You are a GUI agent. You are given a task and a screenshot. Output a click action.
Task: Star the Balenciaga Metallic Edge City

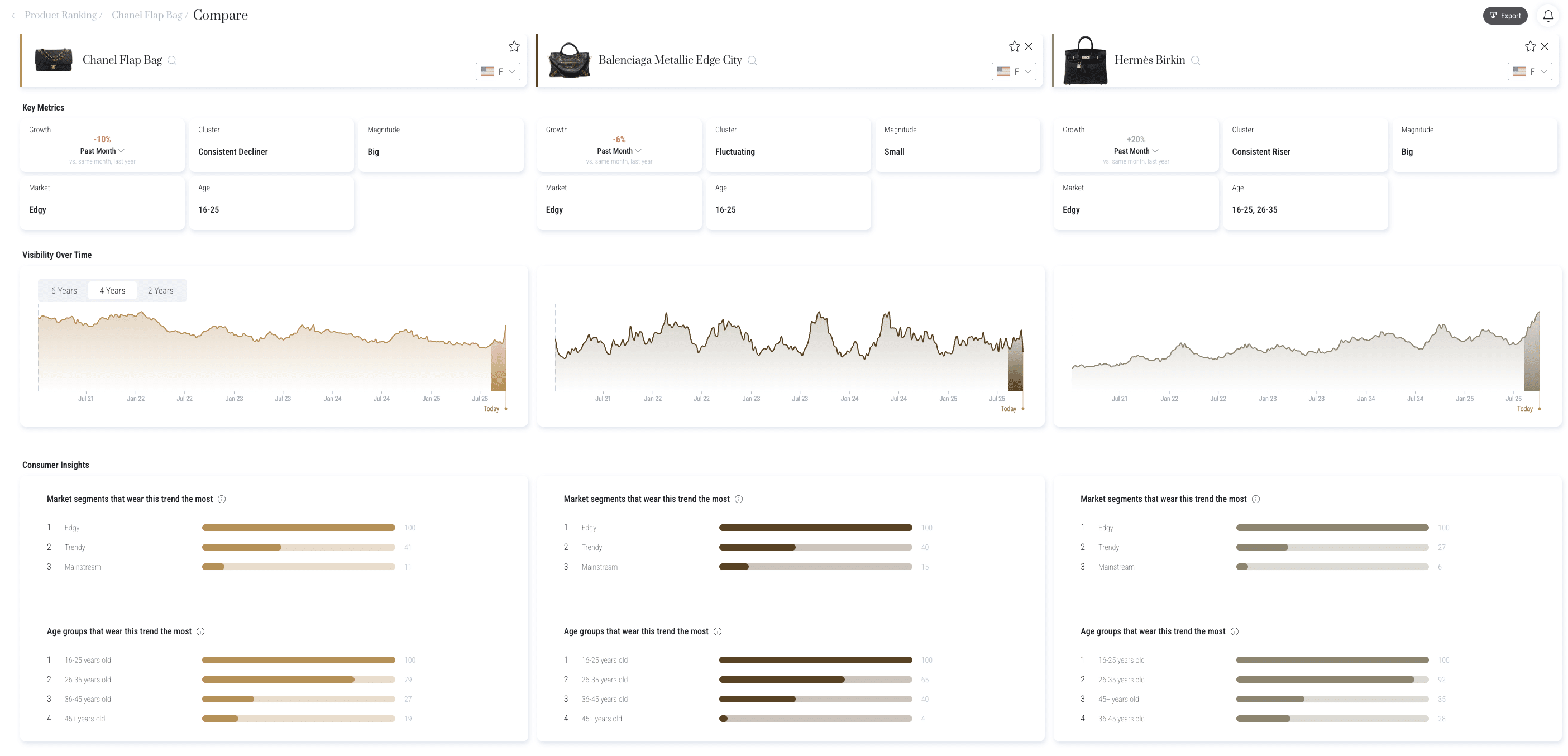(1014, 46)
